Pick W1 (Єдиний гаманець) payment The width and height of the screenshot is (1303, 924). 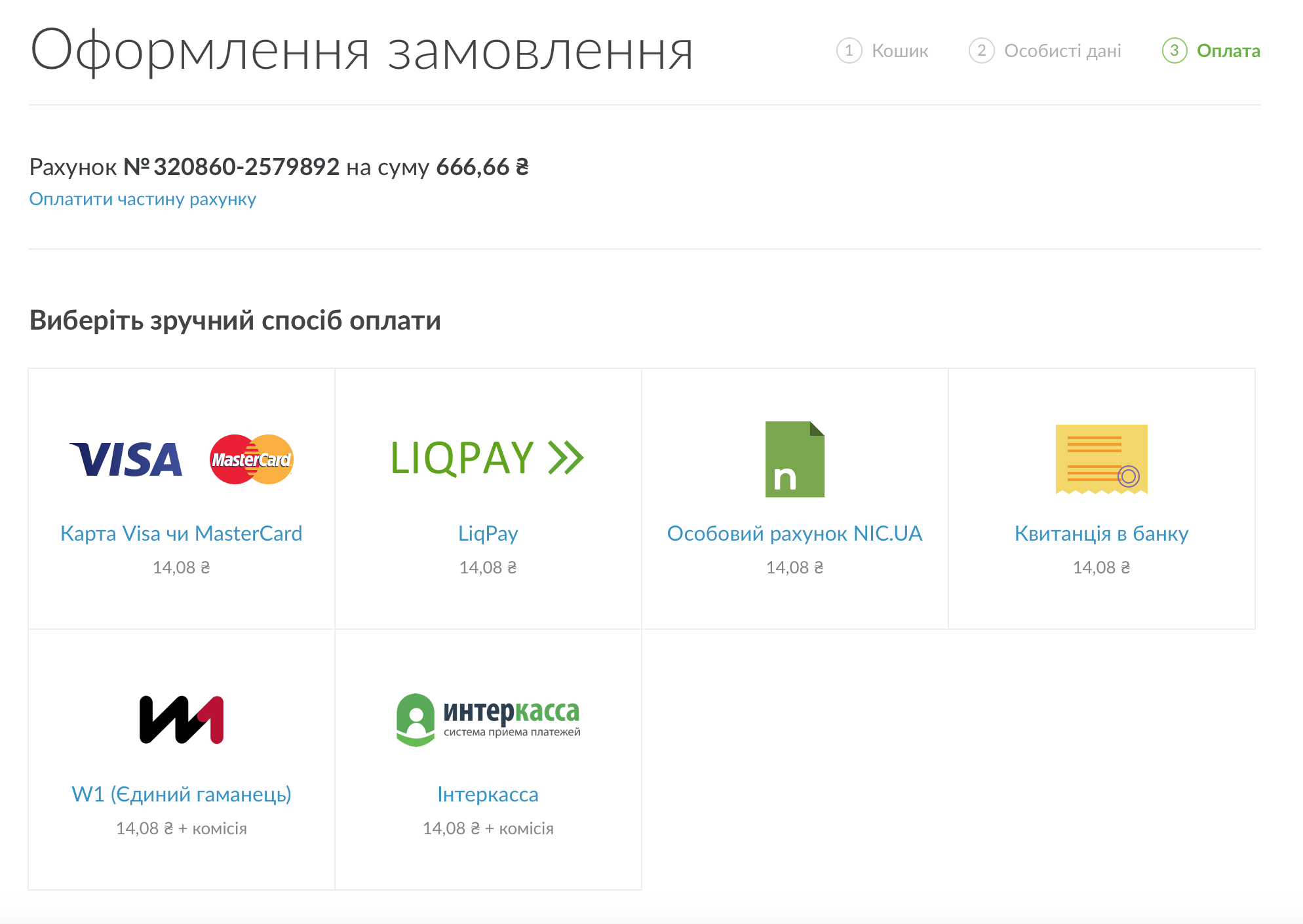182,794
